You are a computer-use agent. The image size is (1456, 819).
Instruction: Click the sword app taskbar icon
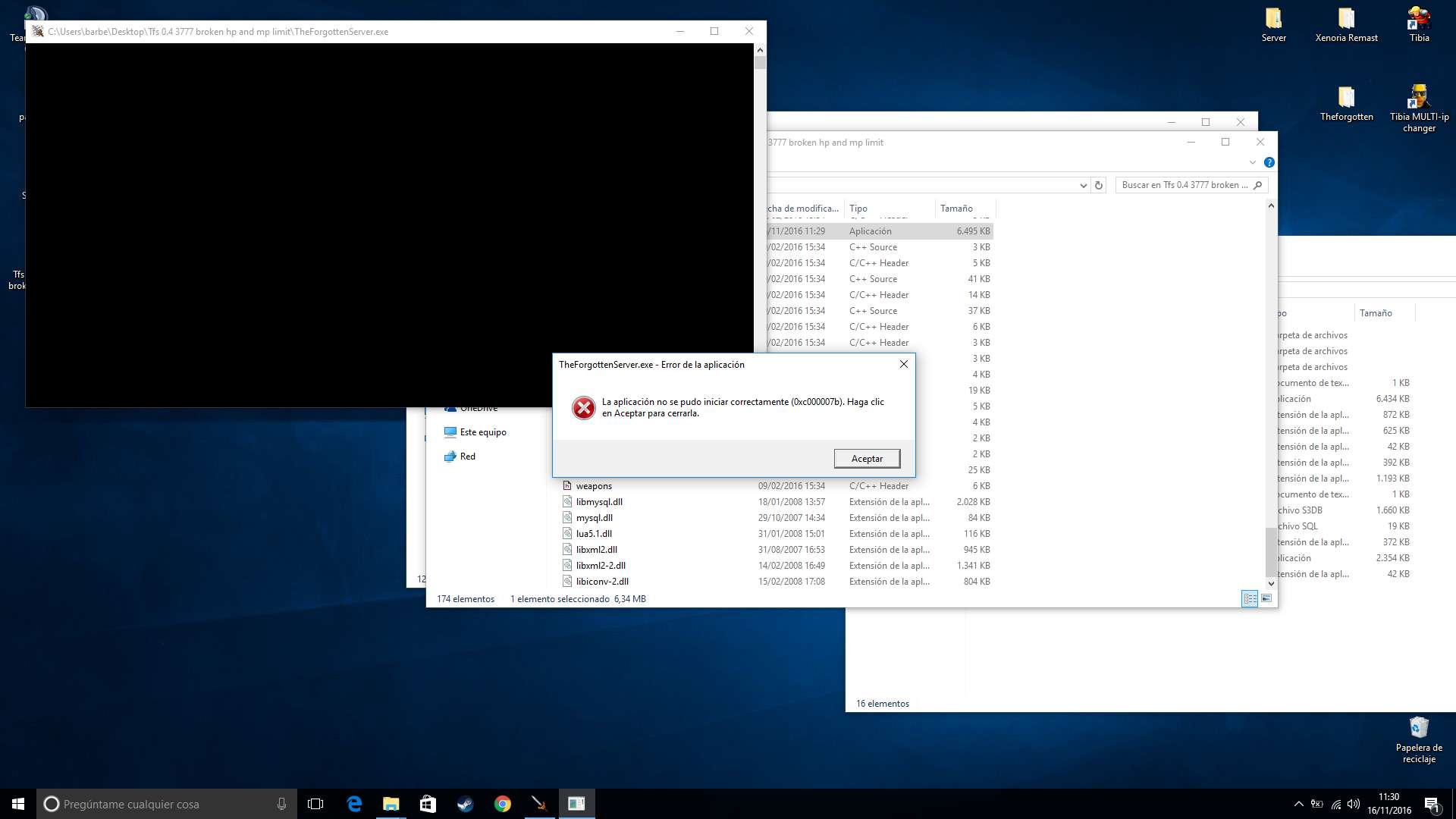click(539, 804)
